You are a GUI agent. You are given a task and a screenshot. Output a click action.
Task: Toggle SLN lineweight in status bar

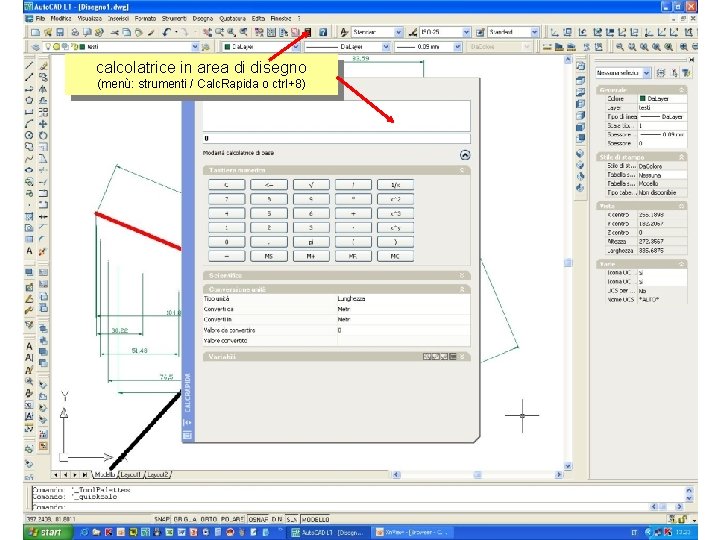[x=292, y=519]
